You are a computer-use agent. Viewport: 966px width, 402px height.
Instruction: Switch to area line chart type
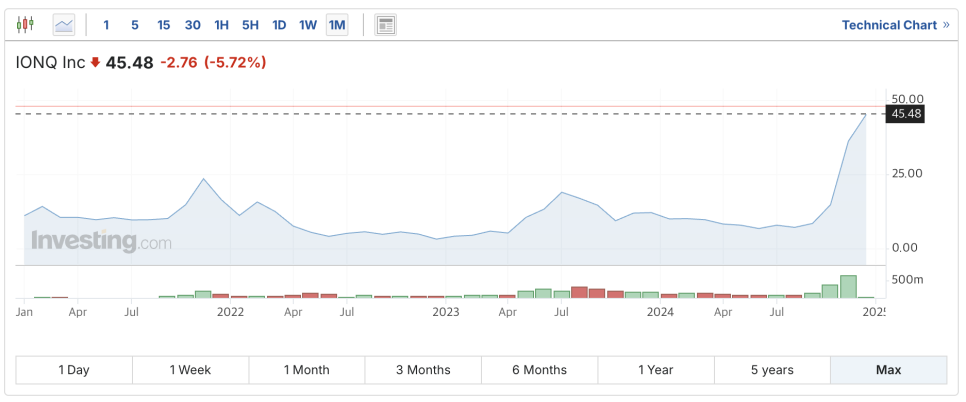pos(63,25)
